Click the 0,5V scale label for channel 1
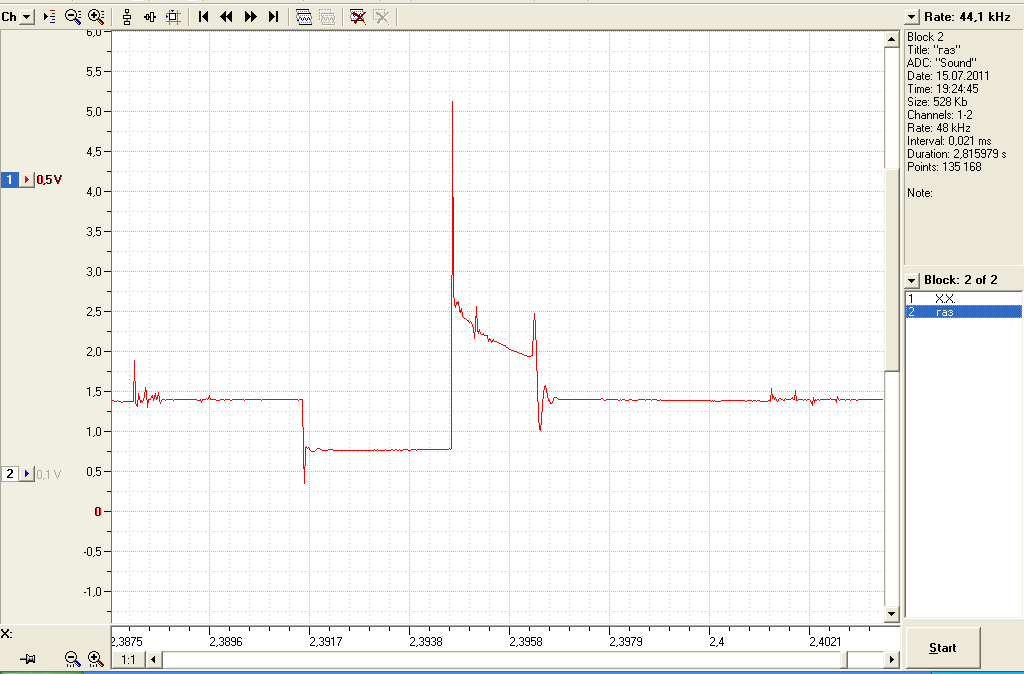The image size is (1024, 674). coord(49,180)
